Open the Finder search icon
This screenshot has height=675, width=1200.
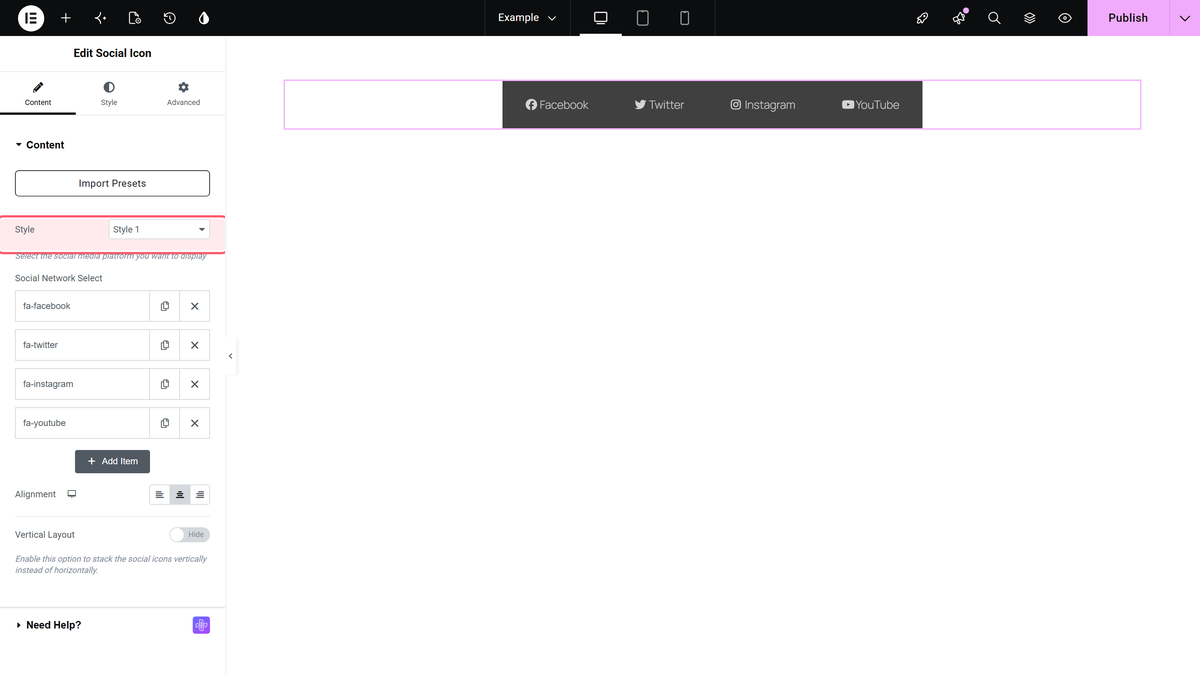coord(994,18)
